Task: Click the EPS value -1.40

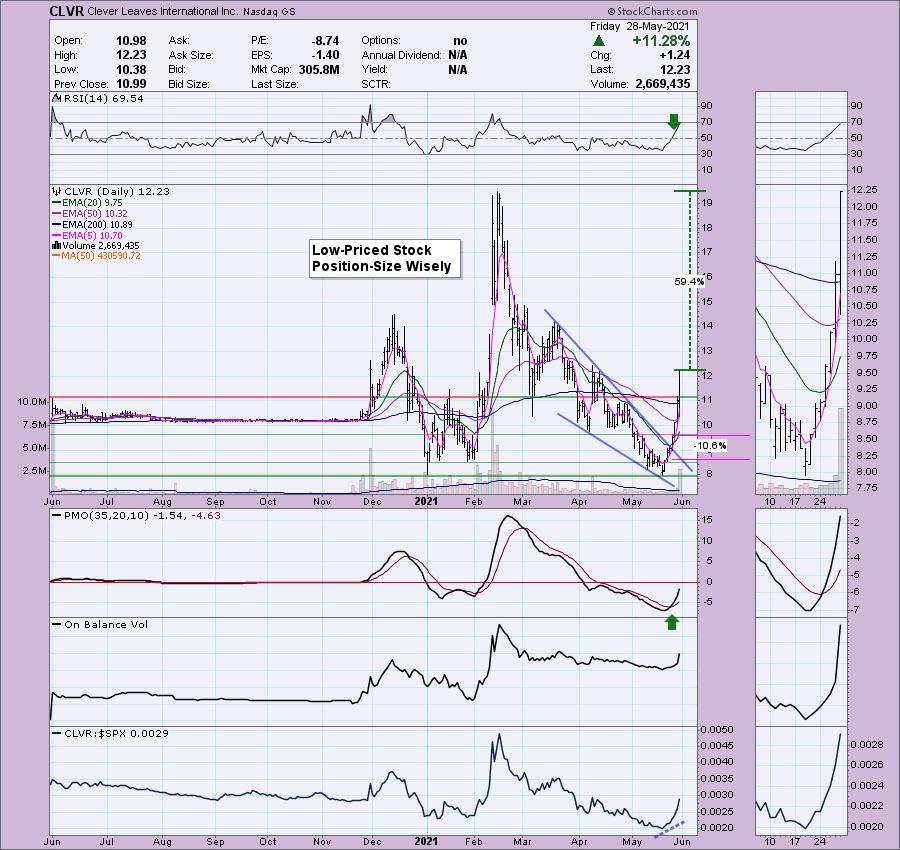Action: 325,55
